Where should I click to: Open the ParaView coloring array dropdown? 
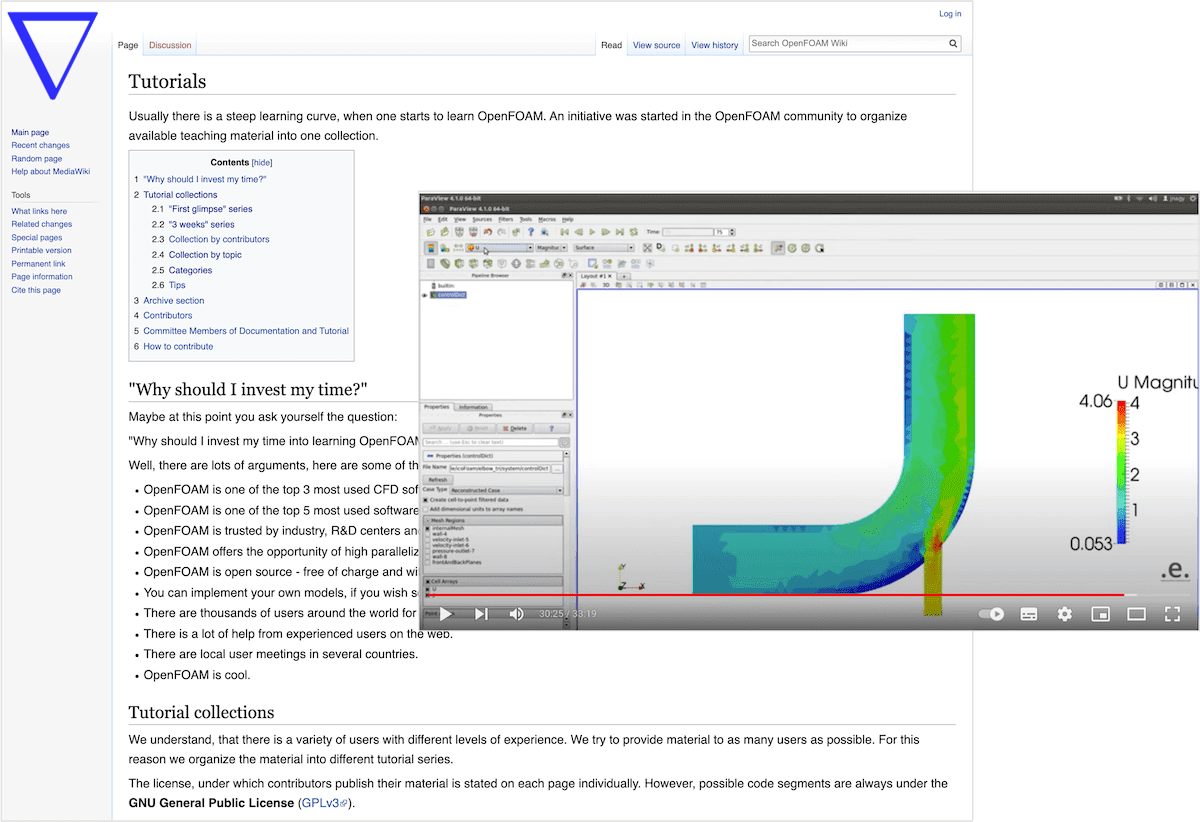[x=499, y=248]
